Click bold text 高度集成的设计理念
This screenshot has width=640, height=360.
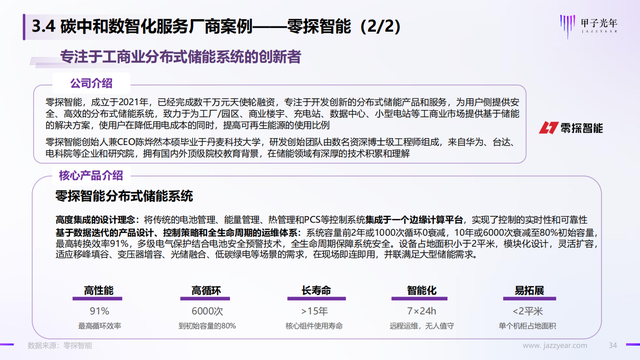click(x=95, y=220)
